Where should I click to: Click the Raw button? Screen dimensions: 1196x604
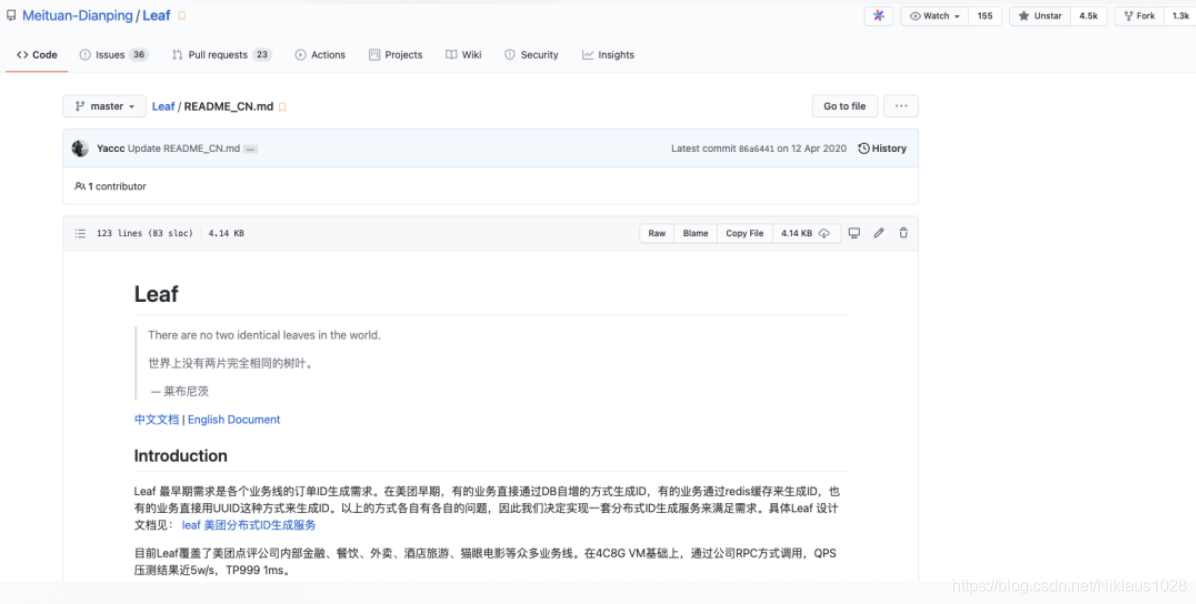pyautogui.click(x=657, y=233)
